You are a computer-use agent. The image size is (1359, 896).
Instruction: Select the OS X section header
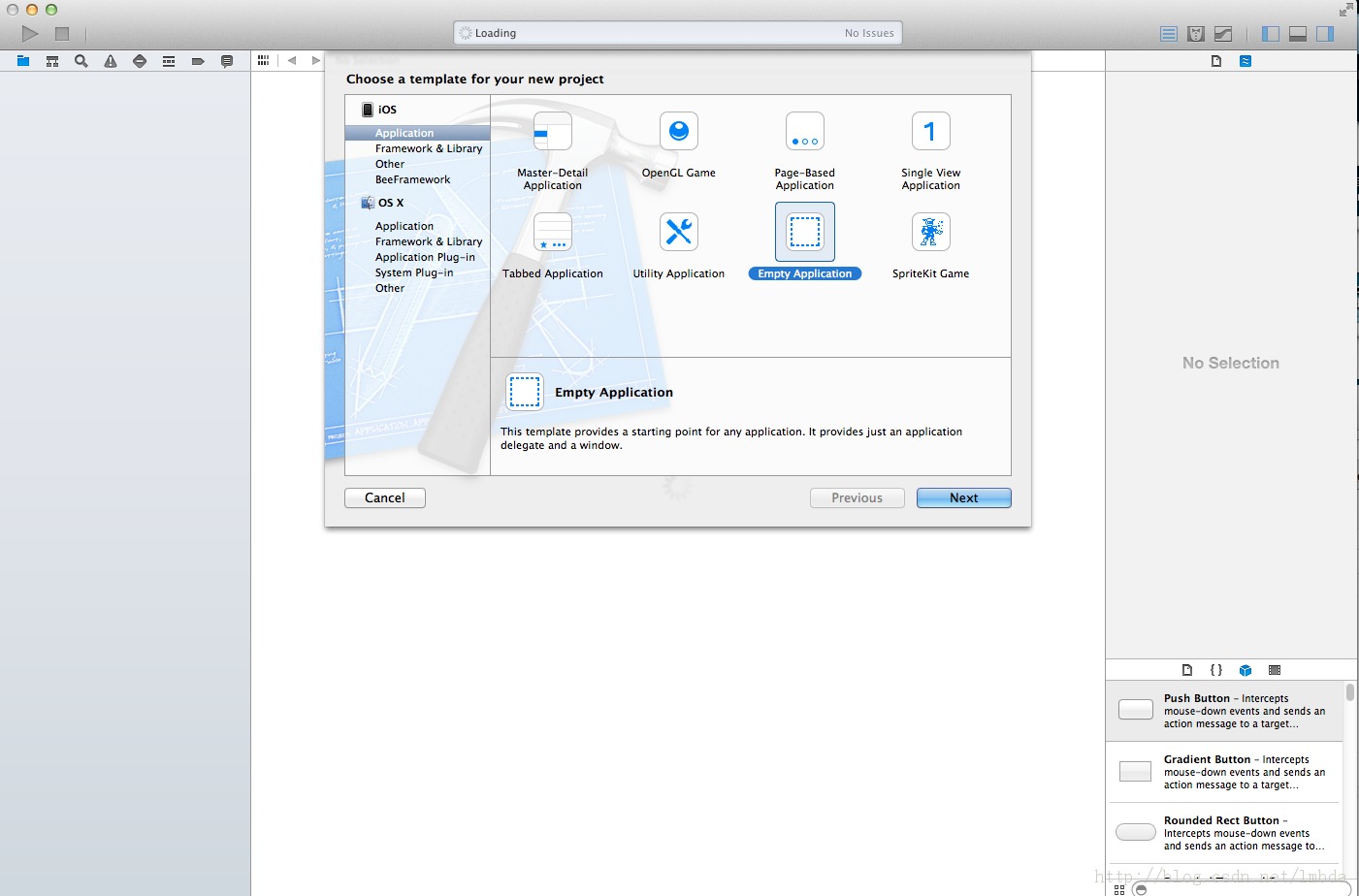391,203
